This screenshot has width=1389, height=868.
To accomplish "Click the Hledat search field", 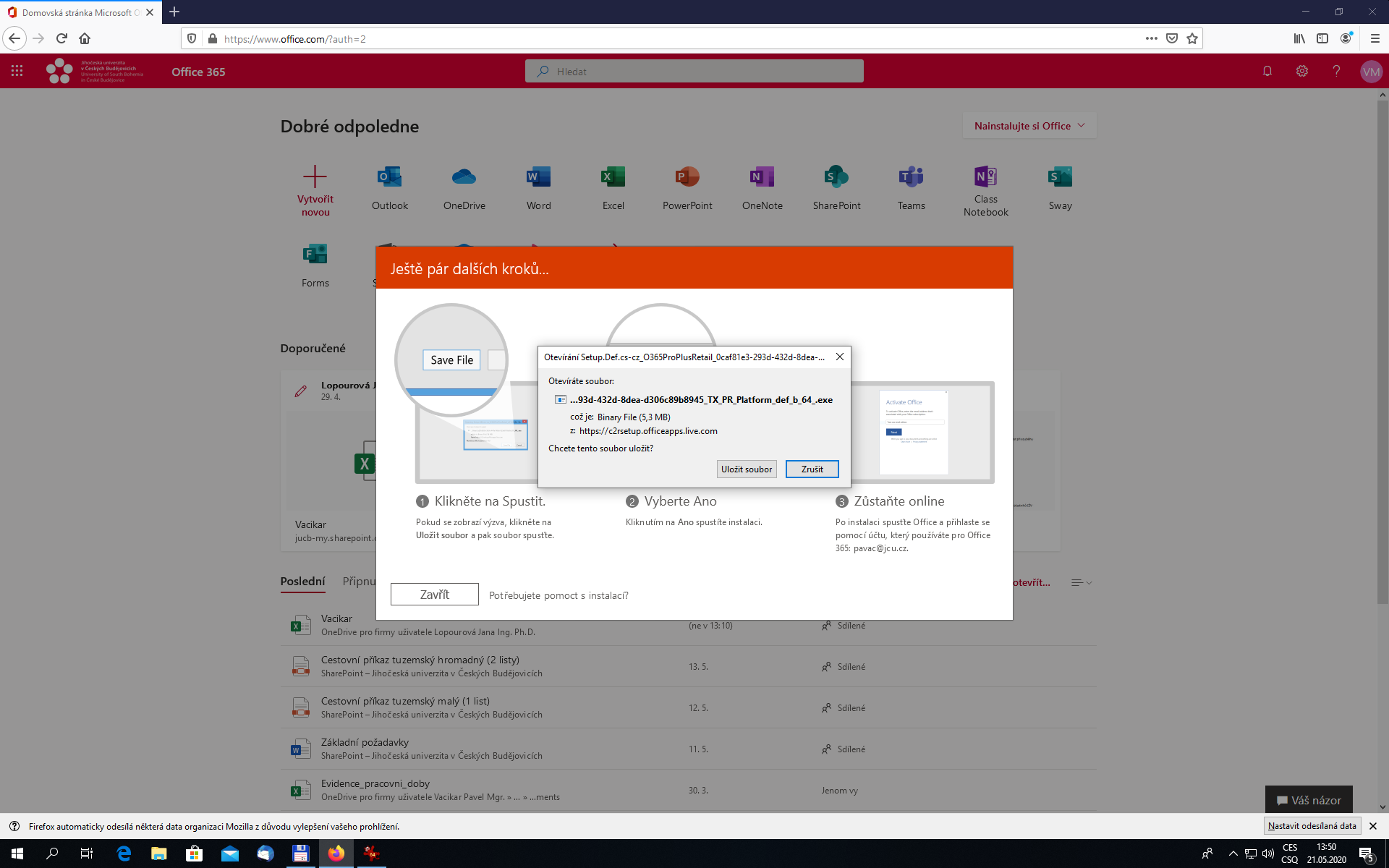I will point(694,71).
